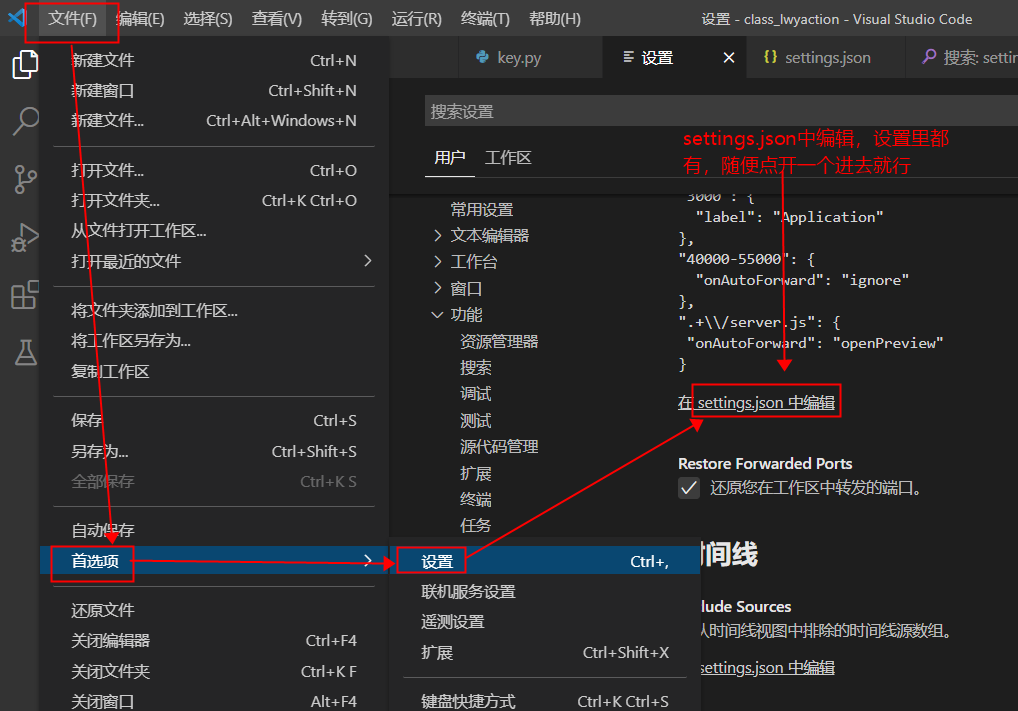Screen dimensions: 1018x711
Task: Expand the 工作台 settings category
Action: pyautogui.click(x=438, y=262)
